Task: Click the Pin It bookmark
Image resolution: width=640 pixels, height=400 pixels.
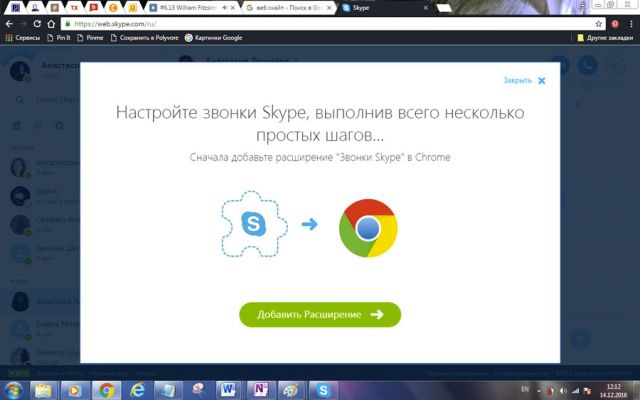Action: coord(59,38)
